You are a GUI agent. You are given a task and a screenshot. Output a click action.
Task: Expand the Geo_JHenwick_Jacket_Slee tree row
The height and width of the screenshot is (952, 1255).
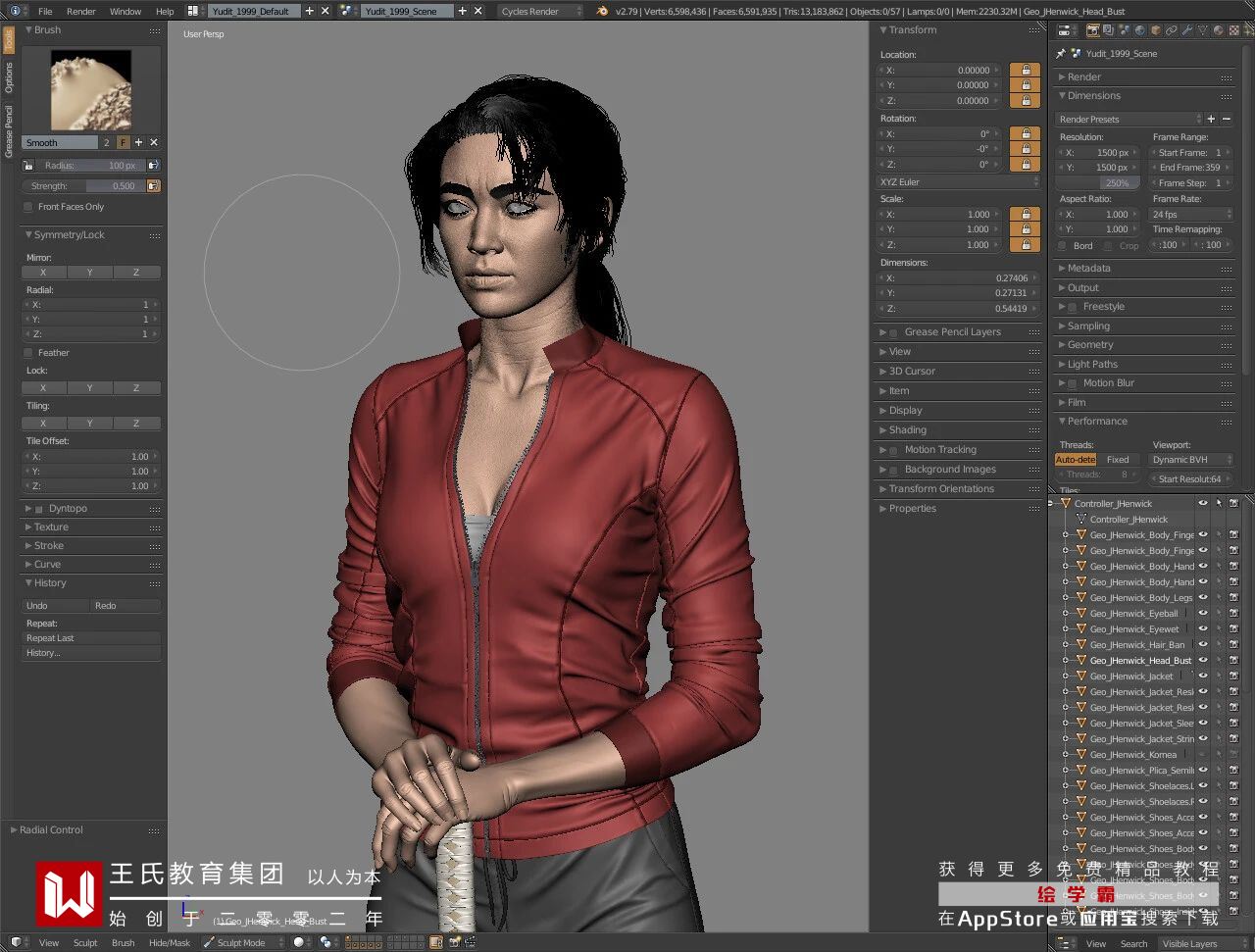[x=1066, y=724]
